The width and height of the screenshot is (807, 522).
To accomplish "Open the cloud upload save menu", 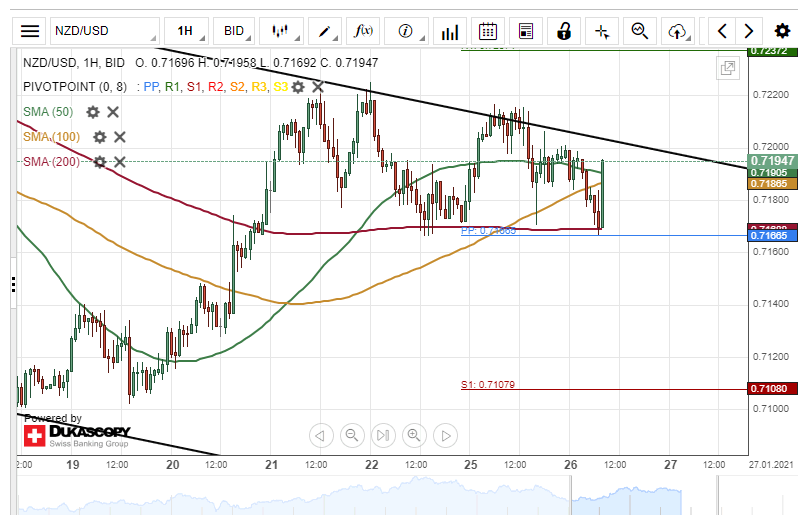I will 678,31.
